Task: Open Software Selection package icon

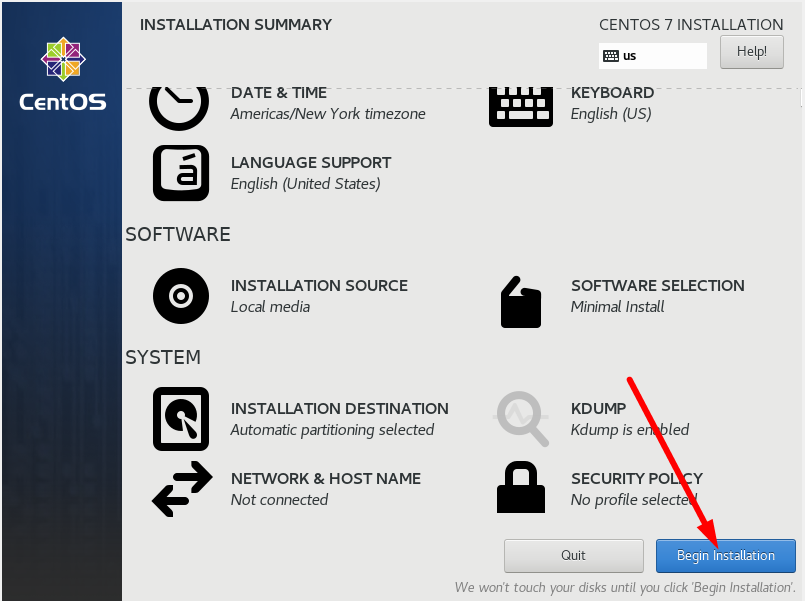Action: [x=521, y=302]
